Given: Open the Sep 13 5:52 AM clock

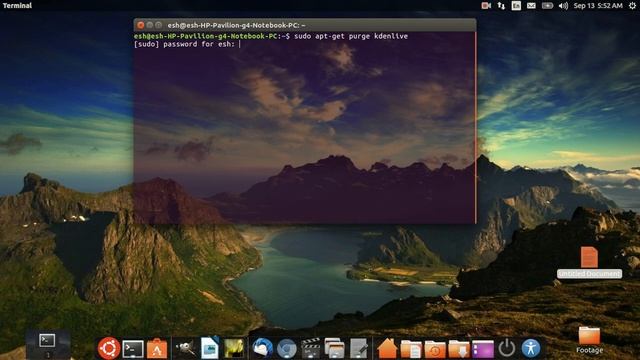Looking at the screenshot, I should pyautogui.click(x=598, y=5).
